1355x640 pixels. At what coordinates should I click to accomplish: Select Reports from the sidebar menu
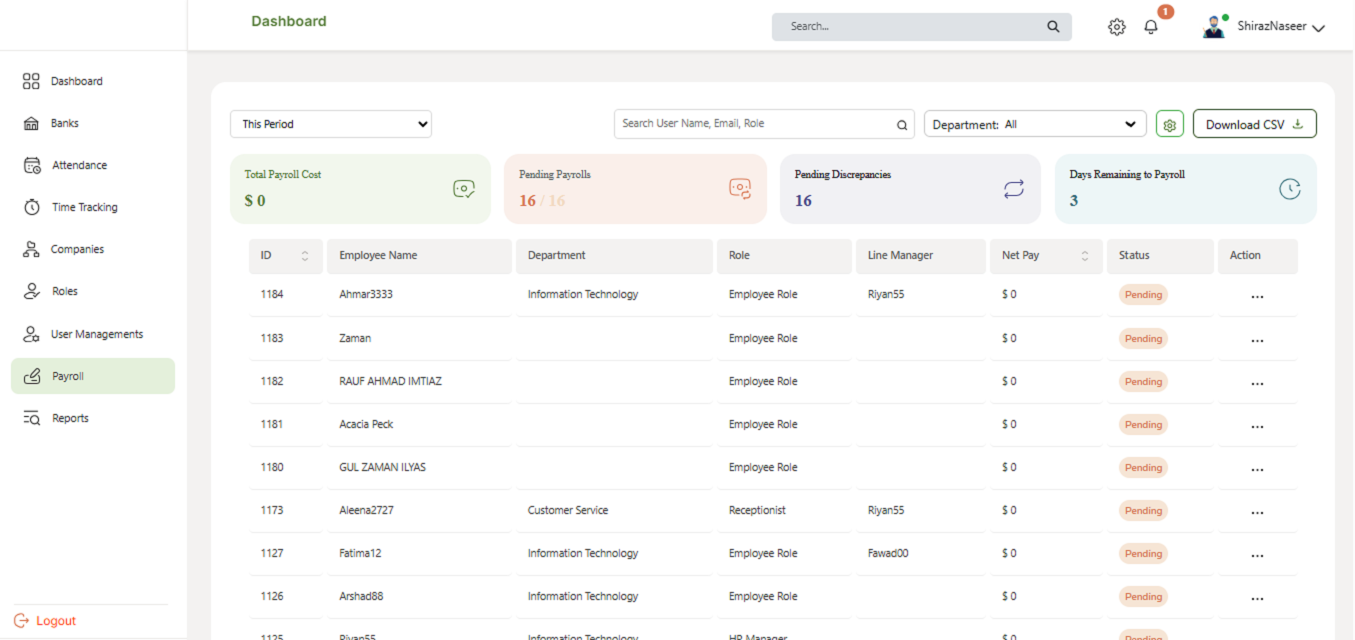coord(70,417)
